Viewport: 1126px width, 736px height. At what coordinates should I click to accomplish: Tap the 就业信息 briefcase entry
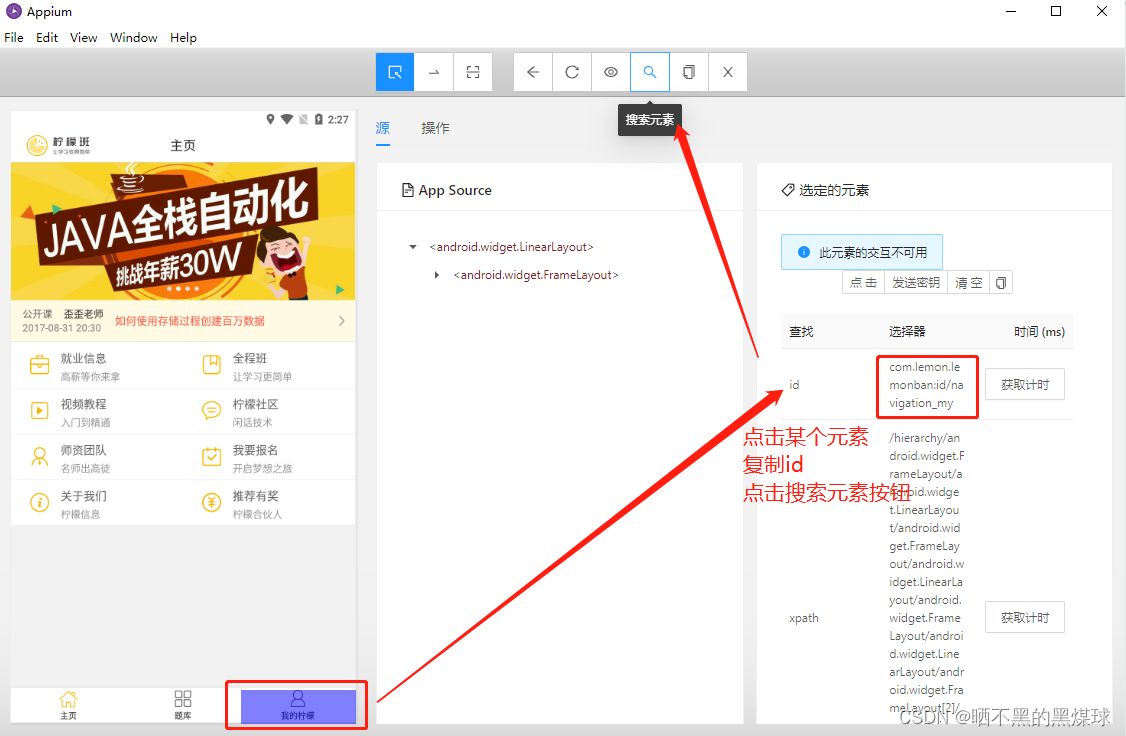tap(97, 366)
